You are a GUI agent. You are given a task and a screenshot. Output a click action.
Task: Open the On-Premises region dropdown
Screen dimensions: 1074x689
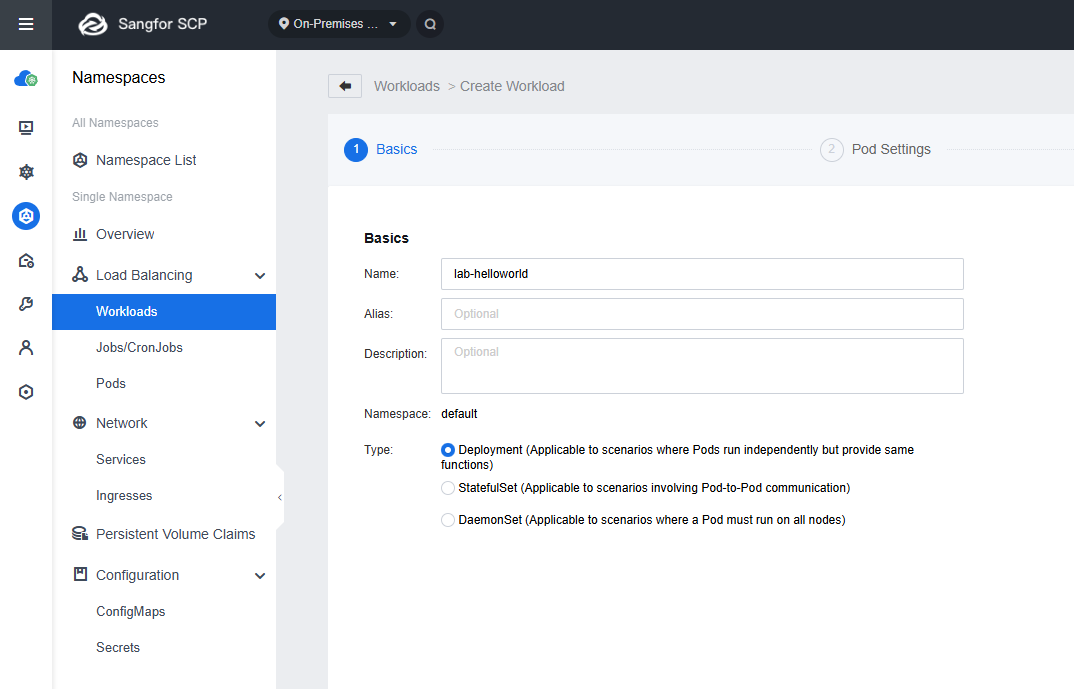pyautogui.click(x=340, y=24)
